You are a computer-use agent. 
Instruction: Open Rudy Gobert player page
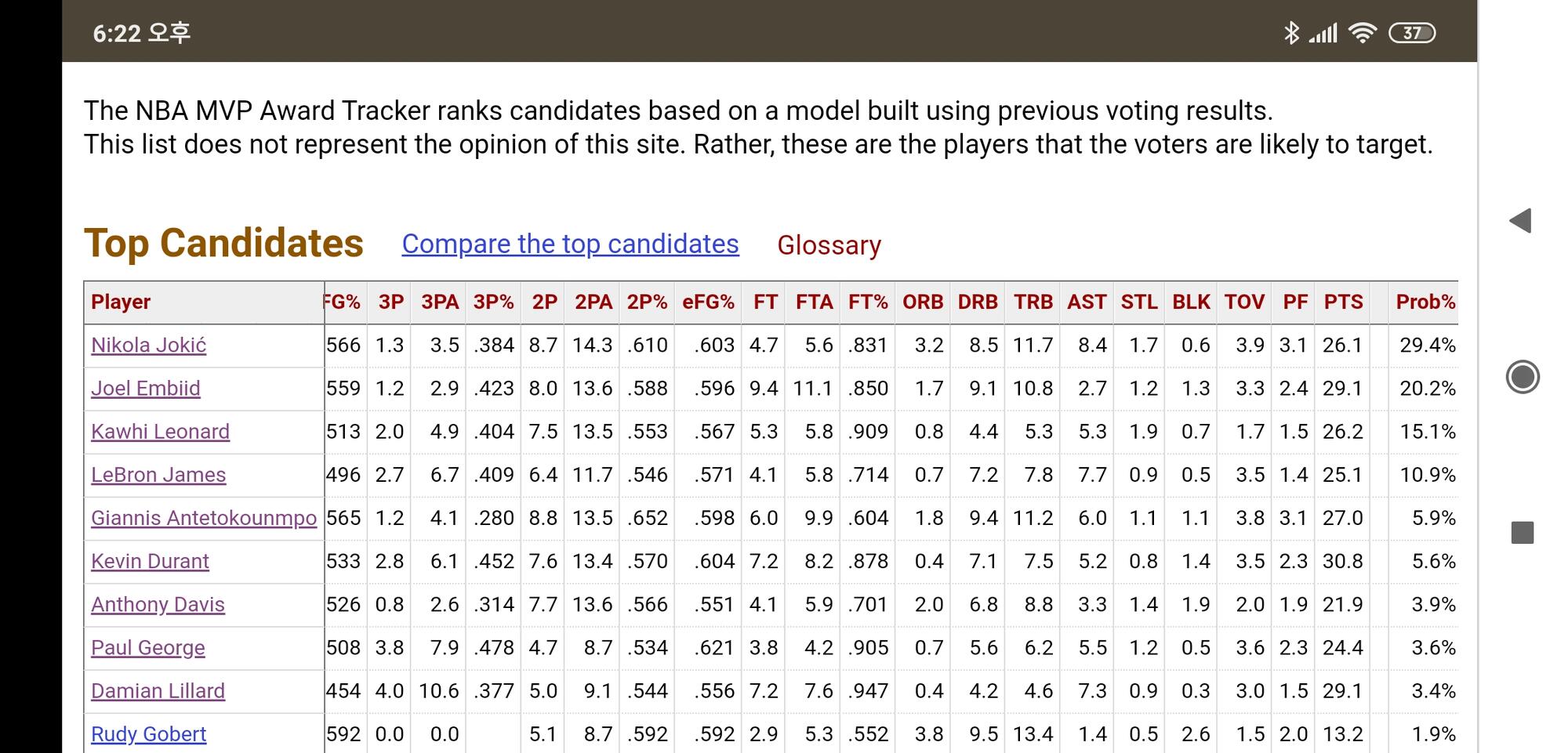coord(148,734)
